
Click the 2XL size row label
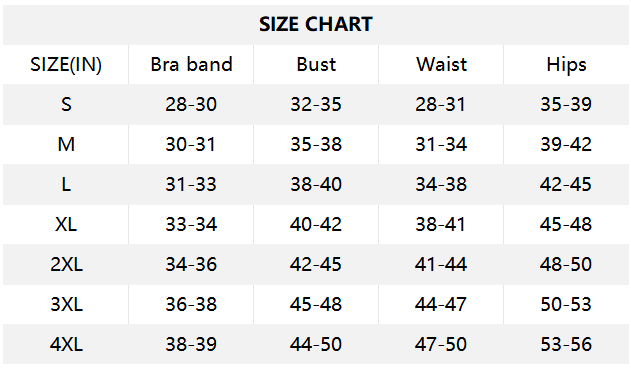(x=66, y=265)
